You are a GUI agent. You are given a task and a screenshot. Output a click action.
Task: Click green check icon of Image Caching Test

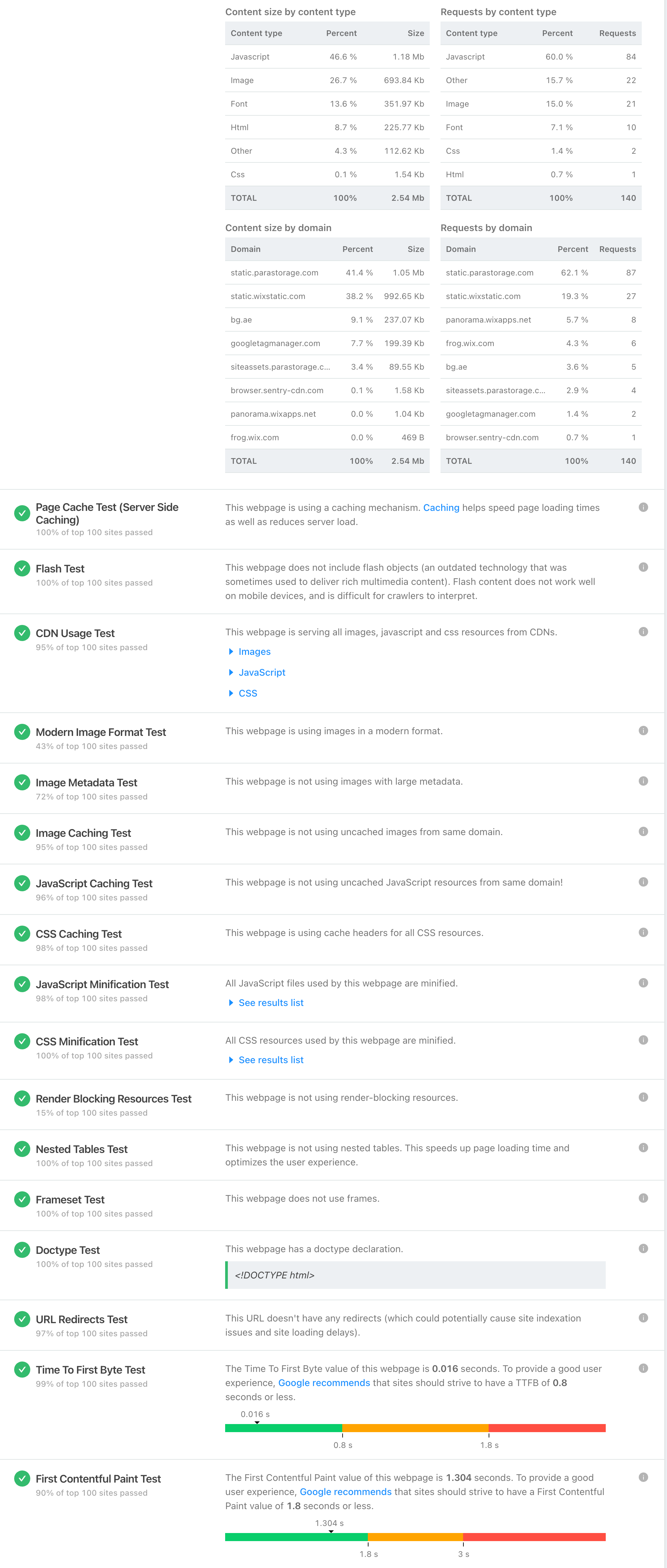[22, 832]
